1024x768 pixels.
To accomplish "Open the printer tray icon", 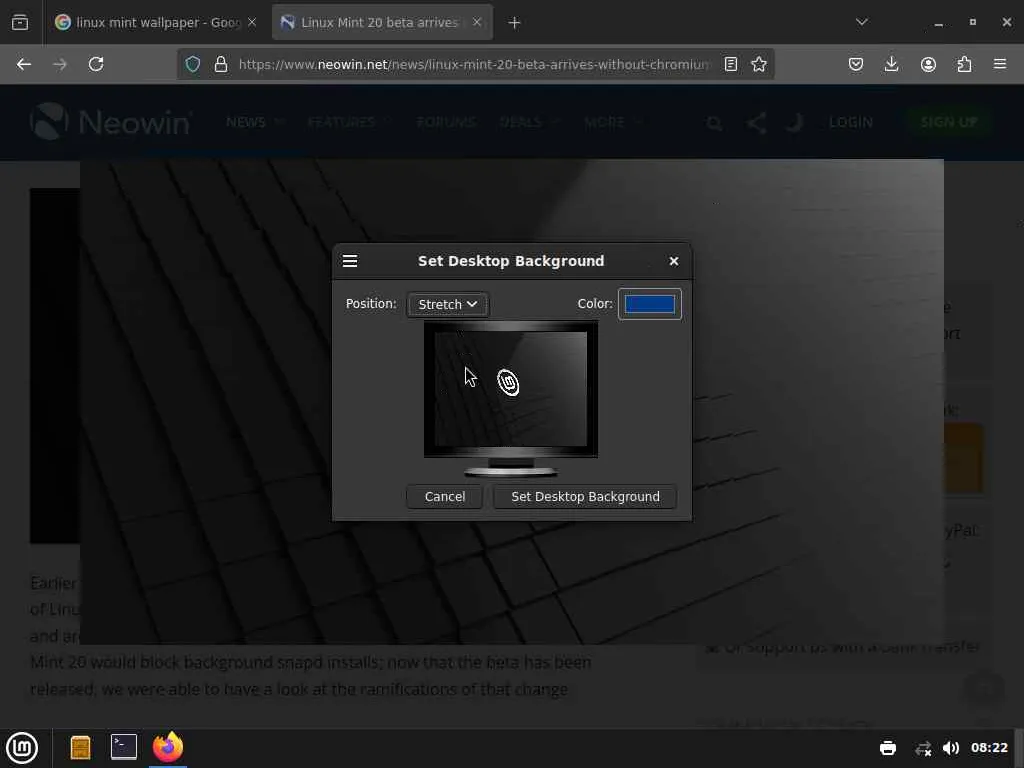I will point(888,748).
